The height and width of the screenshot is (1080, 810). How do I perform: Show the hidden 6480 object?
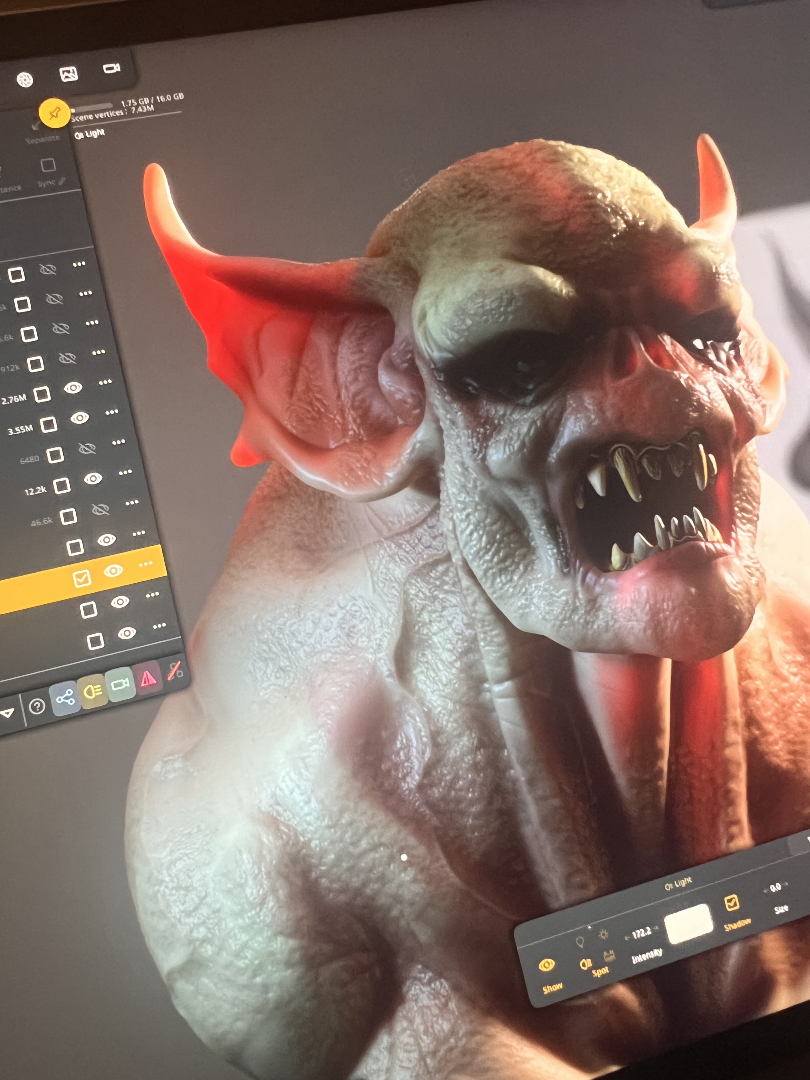pyautogui.click(x=86, y=448)
